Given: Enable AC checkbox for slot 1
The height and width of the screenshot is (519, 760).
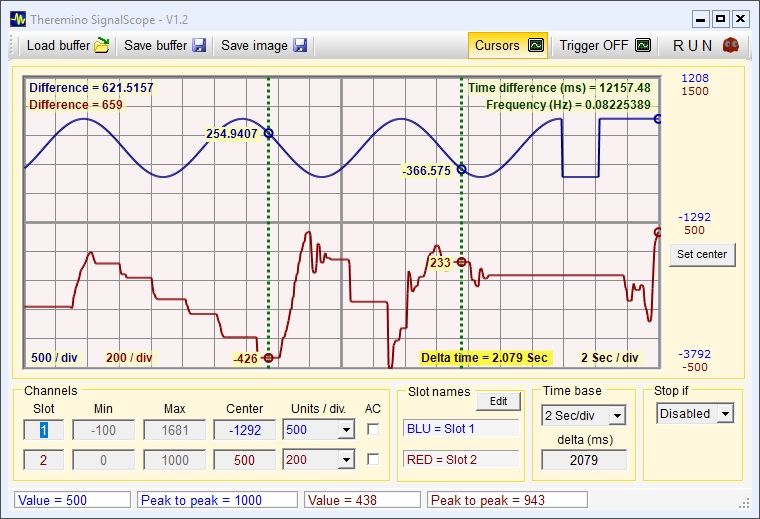Looking at the screenshot, I should pyautogui.click(x=373, y=429).
